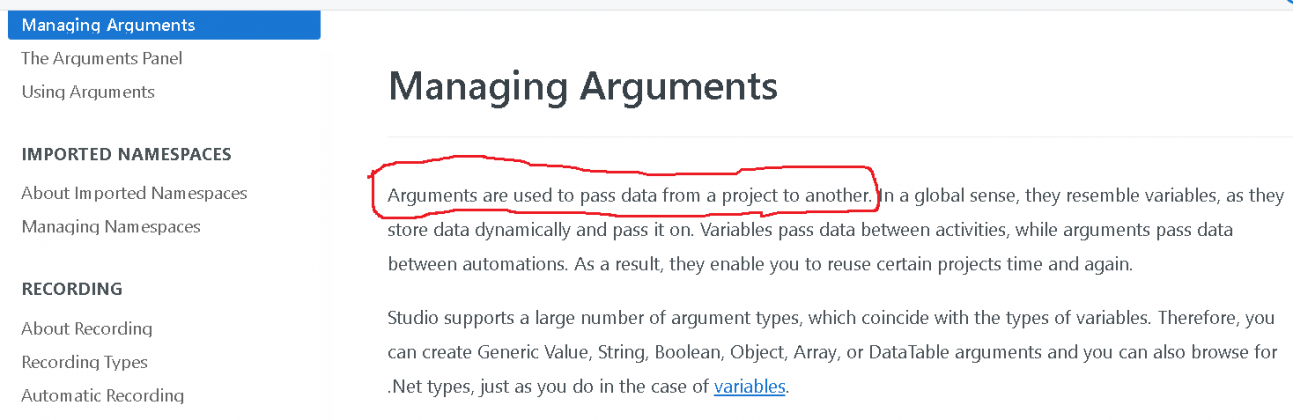Go to Recording Types page
This screenshot has width=1293, height=420.
click(84, 362)
